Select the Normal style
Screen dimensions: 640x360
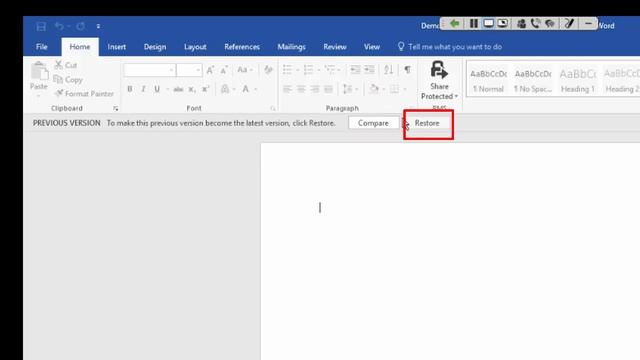pyautogui.click(x=489, y=80)
